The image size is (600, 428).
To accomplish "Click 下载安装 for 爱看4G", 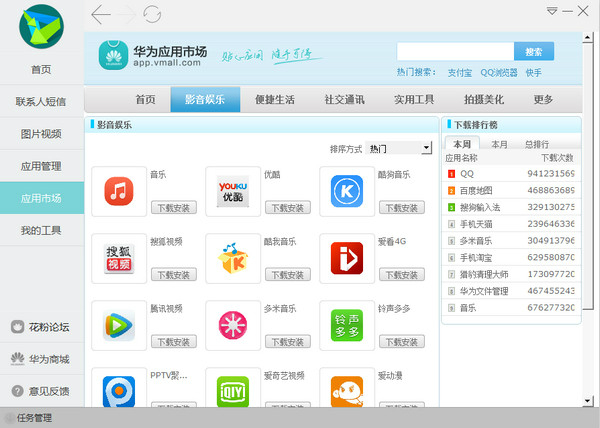I will [x=402, y=275].
